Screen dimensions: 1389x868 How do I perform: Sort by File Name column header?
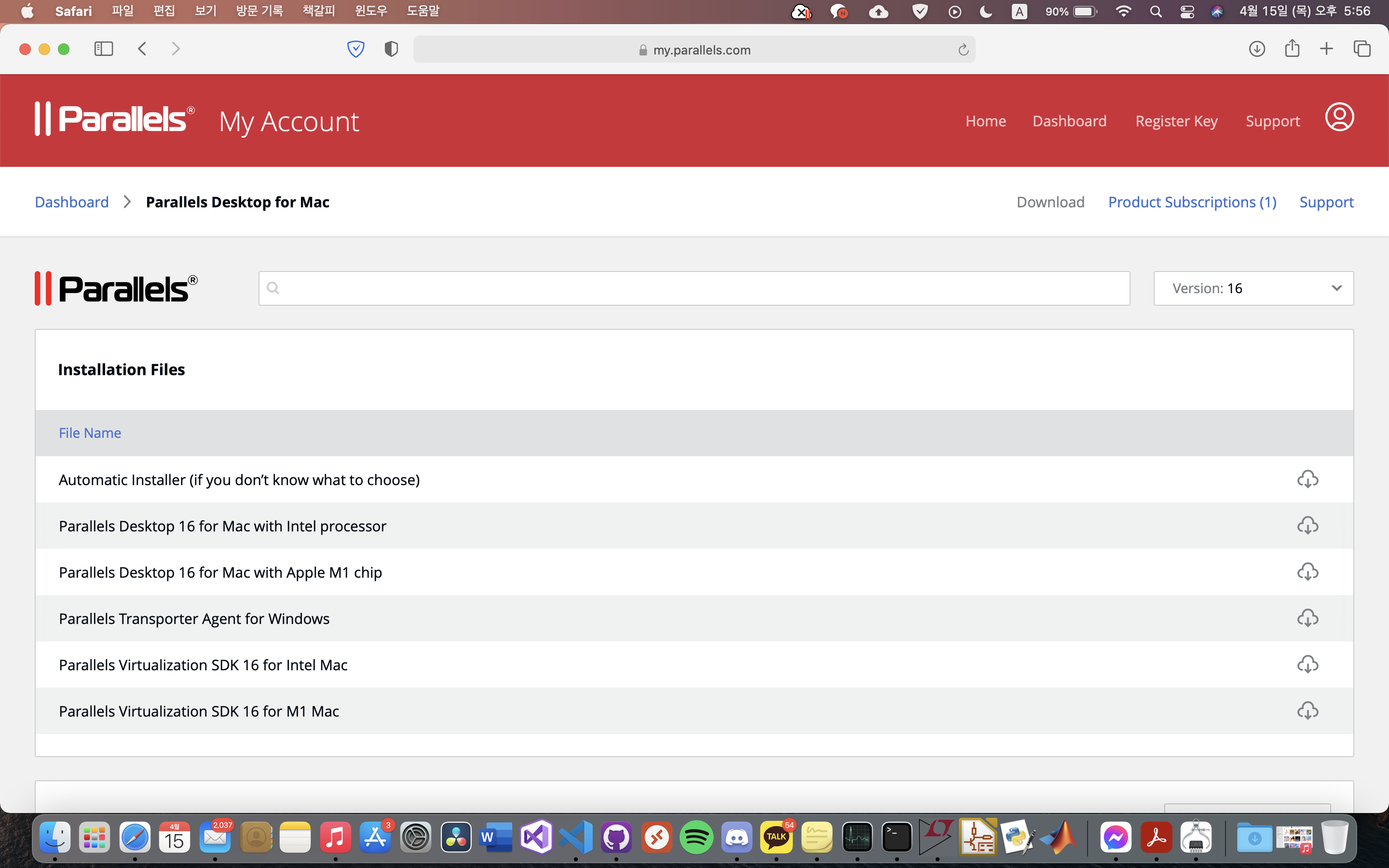click(x=90, y=433)
